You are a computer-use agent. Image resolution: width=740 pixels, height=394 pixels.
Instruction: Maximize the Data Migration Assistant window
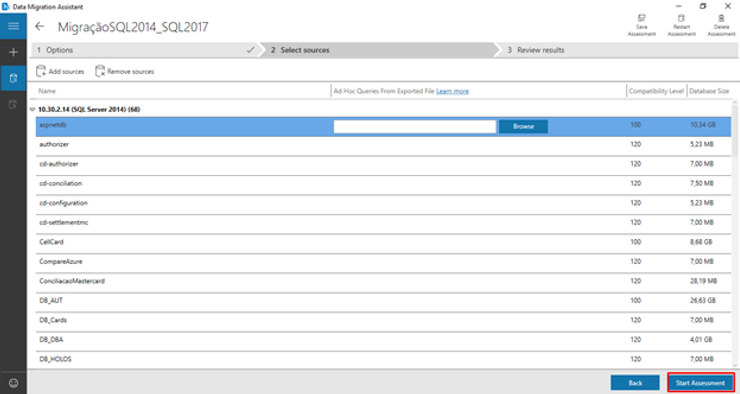click(x=703, y=6)
